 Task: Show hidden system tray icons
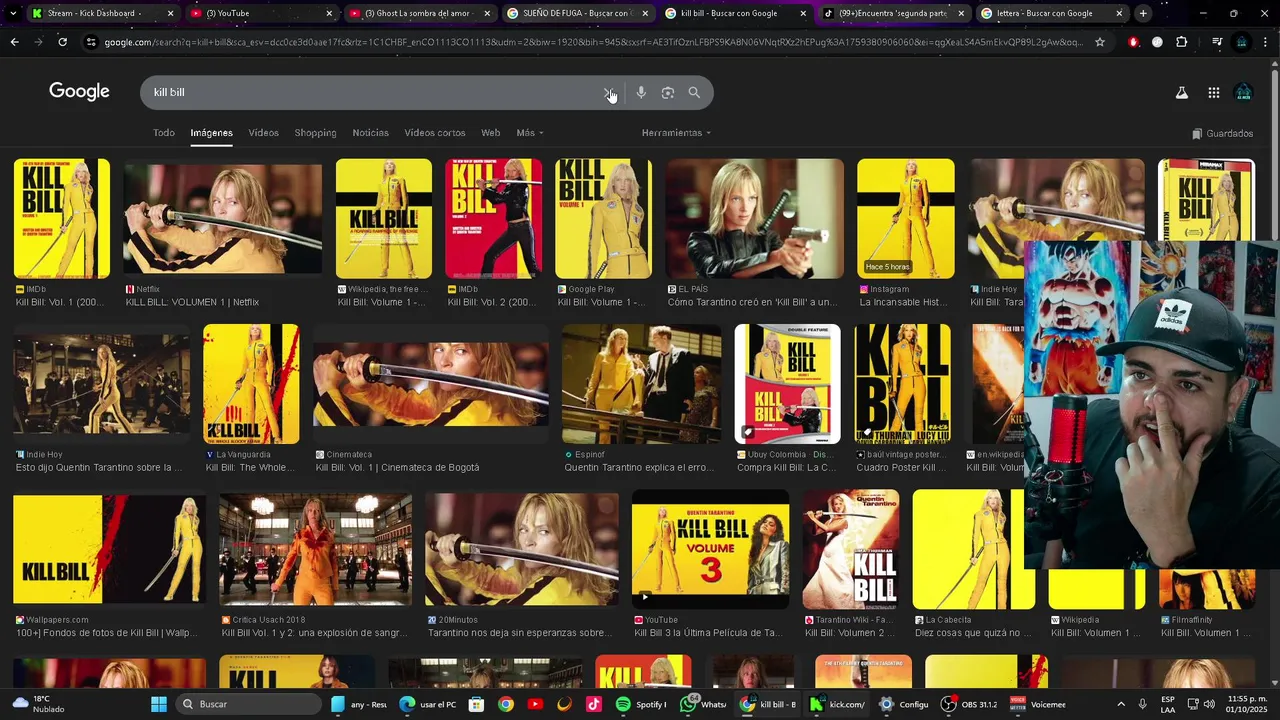1120,704
